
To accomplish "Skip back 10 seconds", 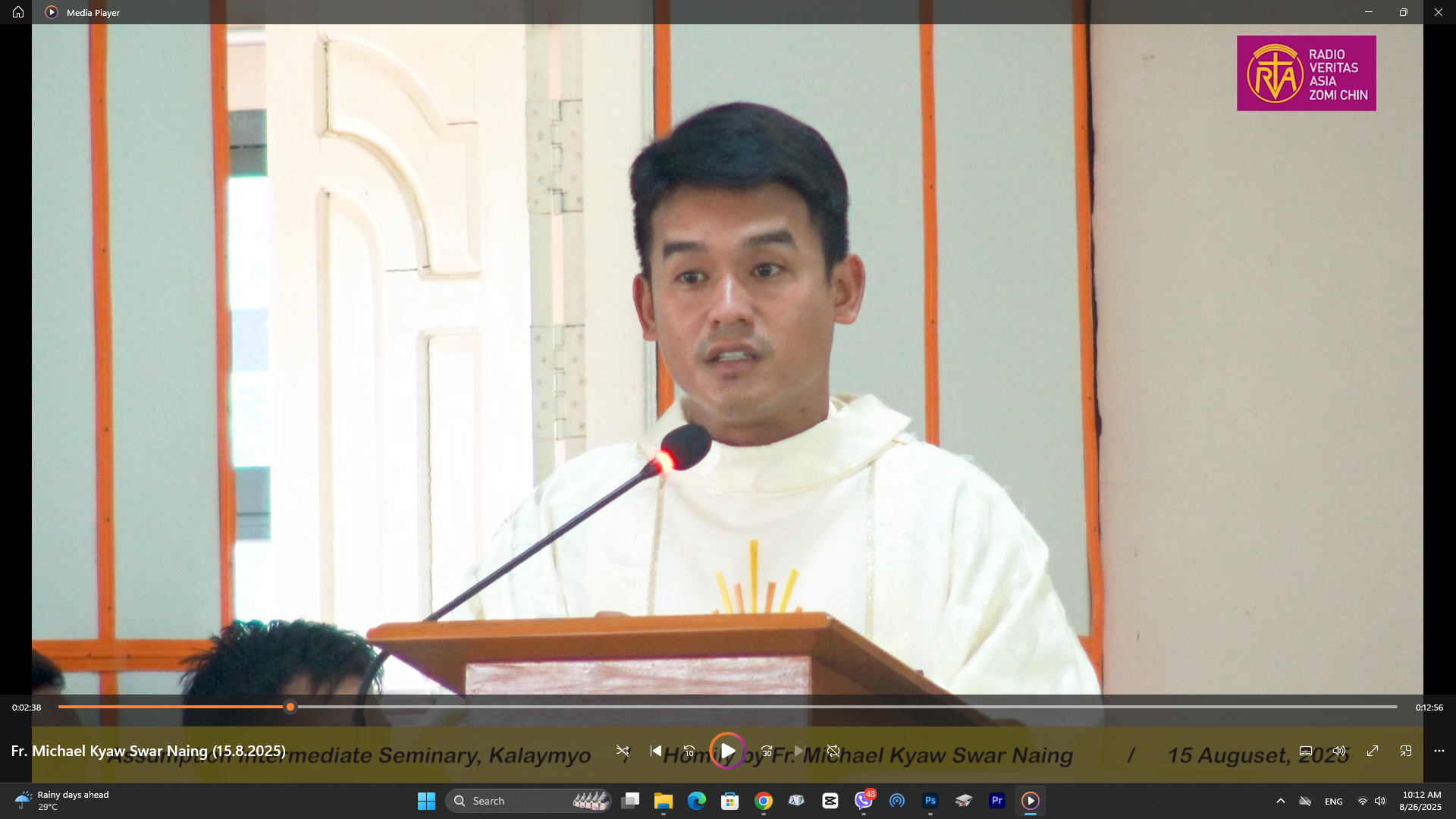I will (690, 751).
